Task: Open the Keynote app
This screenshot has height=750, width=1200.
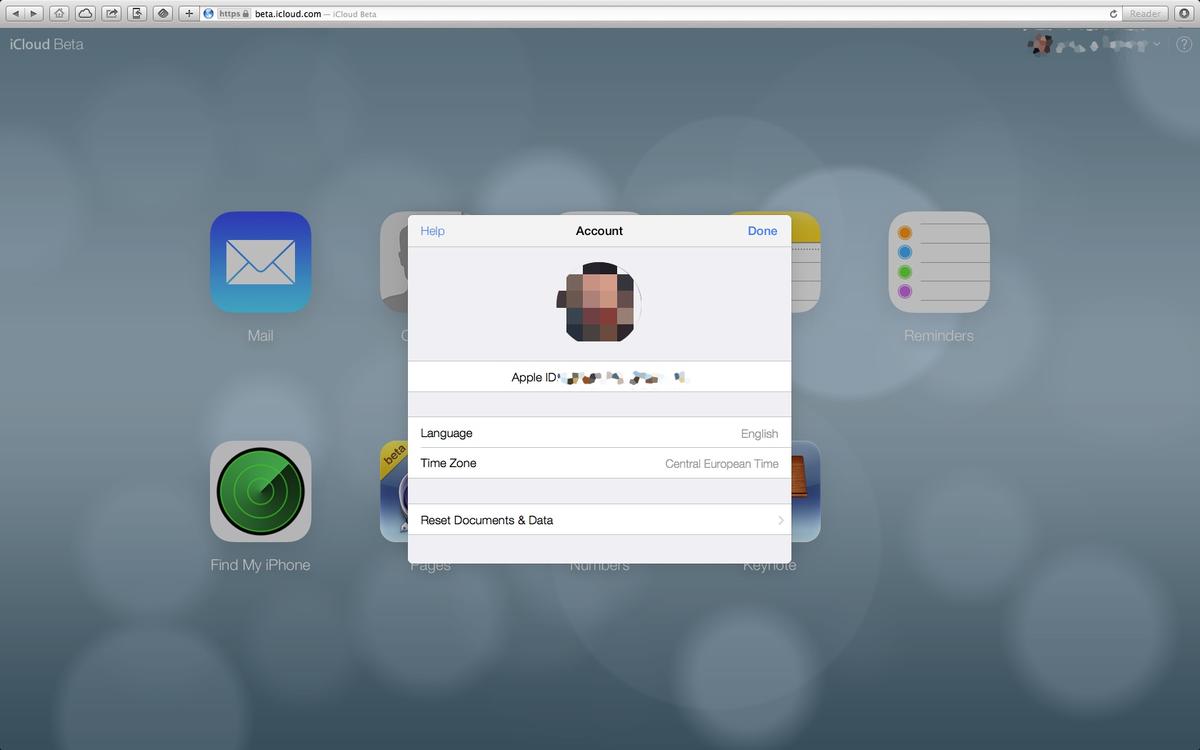Action: tap(806, 491)
